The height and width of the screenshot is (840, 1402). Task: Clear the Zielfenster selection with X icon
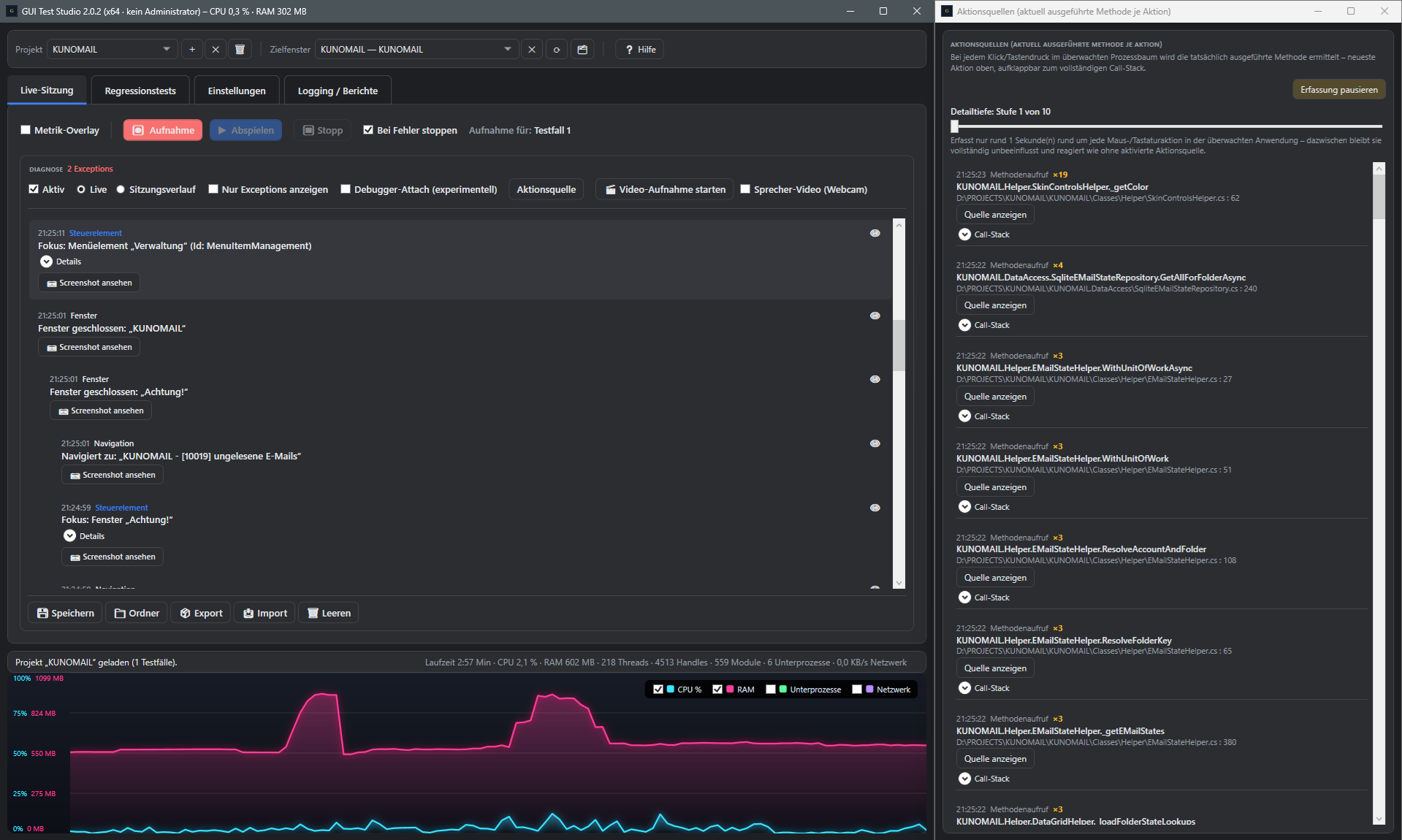532,50
